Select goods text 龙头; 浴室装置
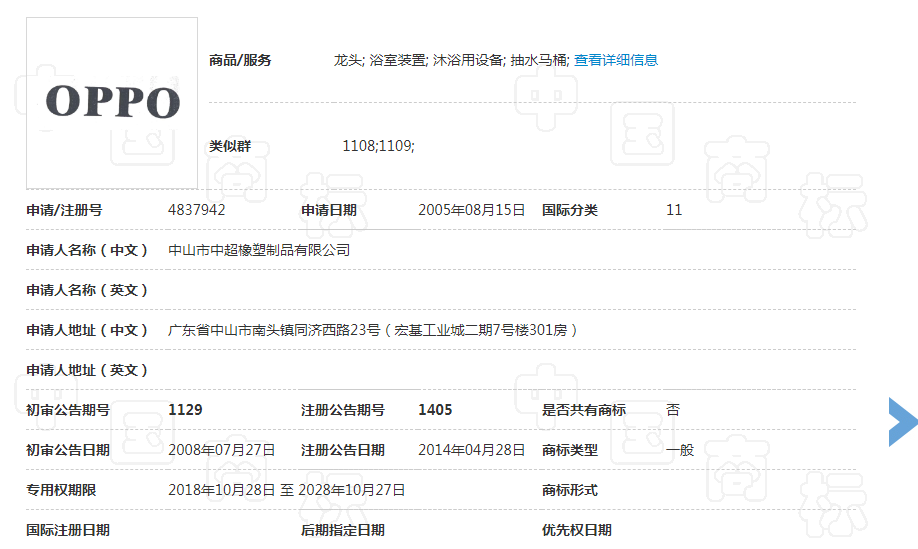The height and width of the screenshot is (549, 918). [380, 60]
